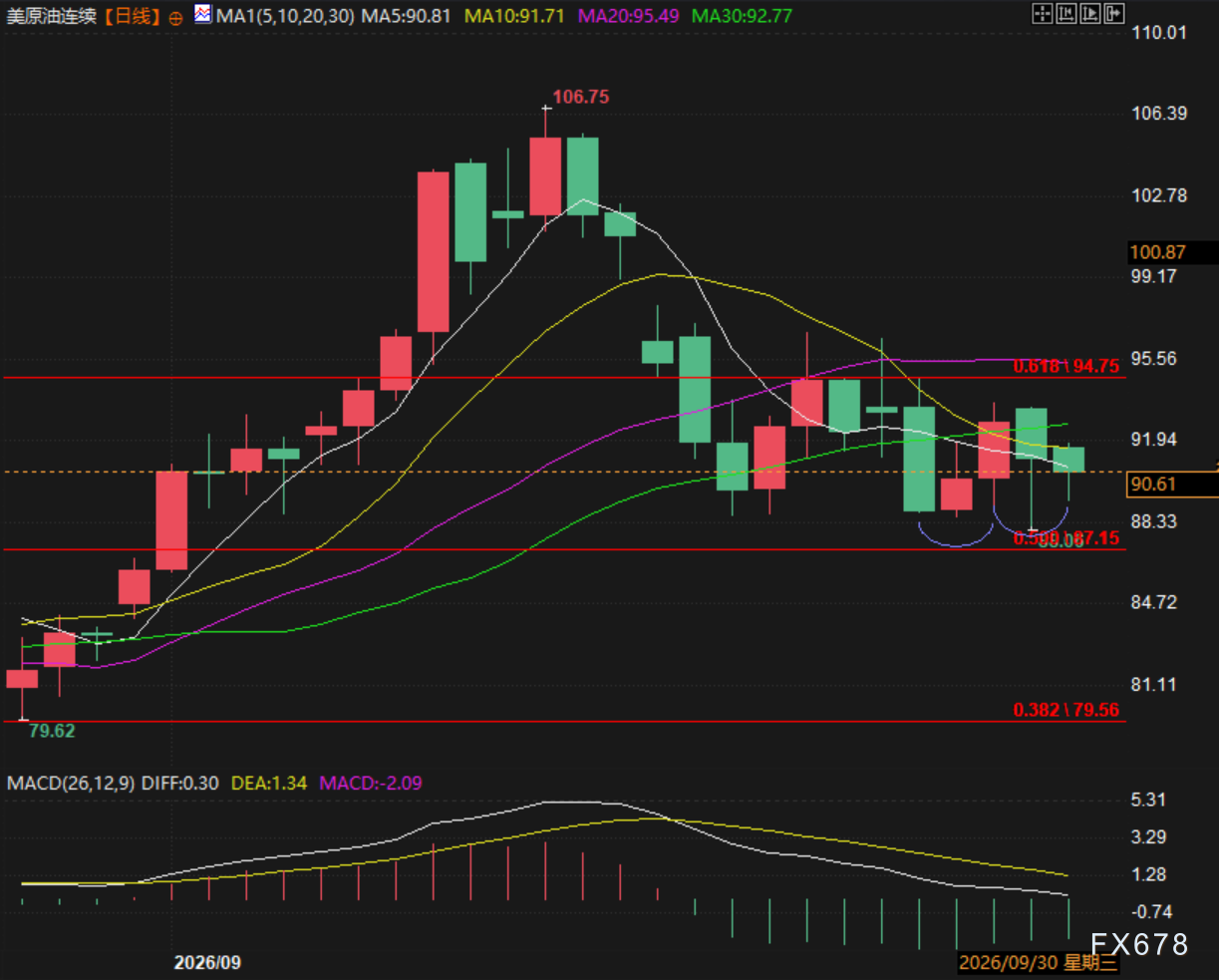The width and height of the screenshot is (1219, 980).
Task: Select the 0.382 \ 79.56 Fibonacci label
Action: pyautogui.click(x=1067, y=711)
